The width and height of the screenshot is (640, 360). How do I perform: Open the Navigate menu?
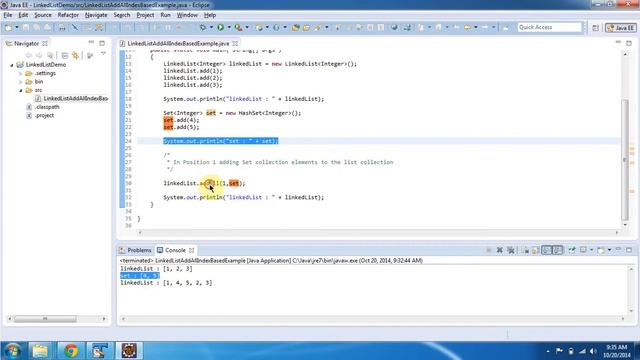tap(96, 15)
